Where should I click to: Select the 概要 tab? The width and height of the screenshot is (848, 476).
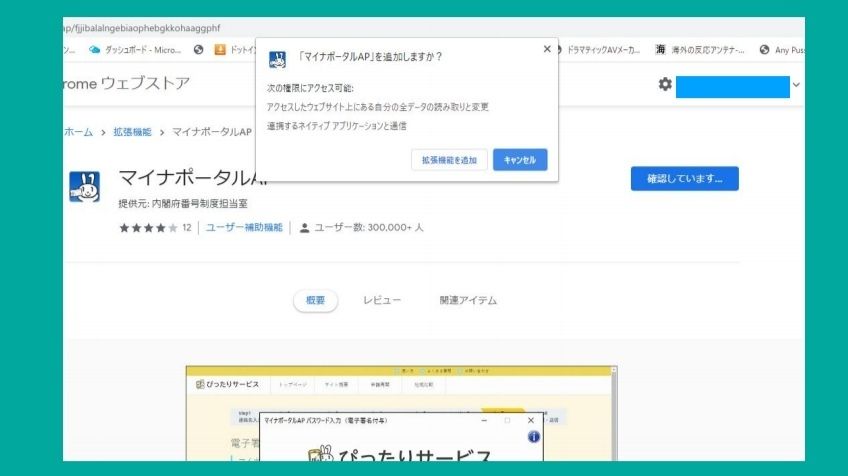click(x=315, y=300)
